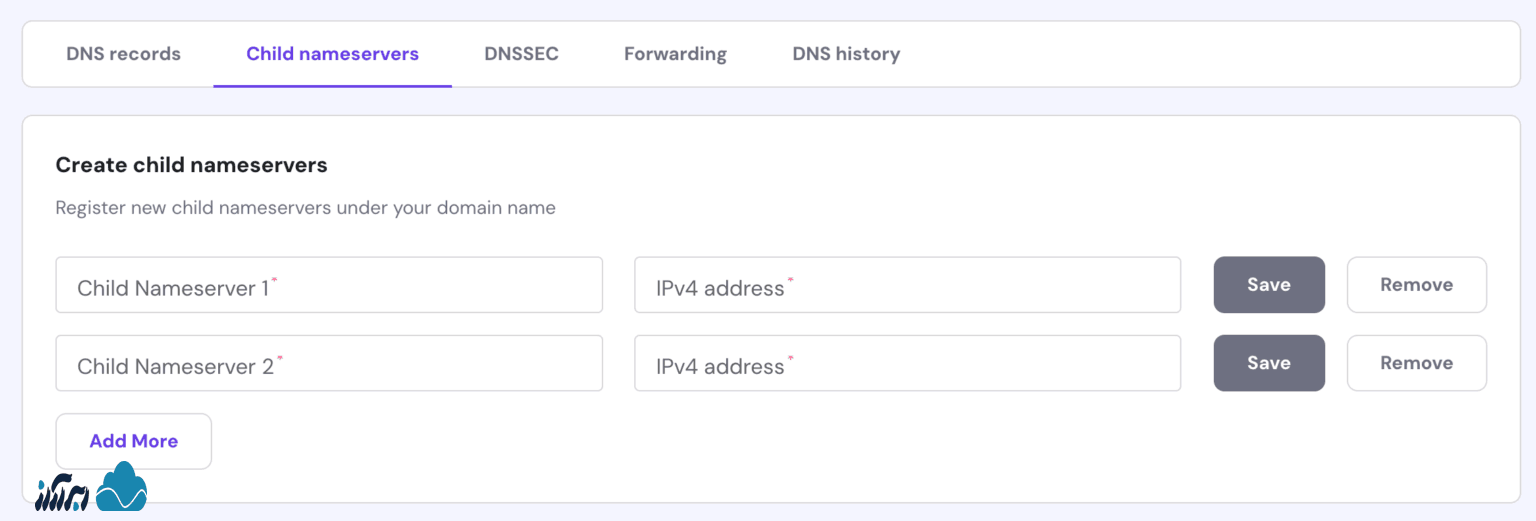Image resolution: width=1536 pixels, height=521 pixels.
Task: Open the DNS records tab
Action: [x=123, y=54]
